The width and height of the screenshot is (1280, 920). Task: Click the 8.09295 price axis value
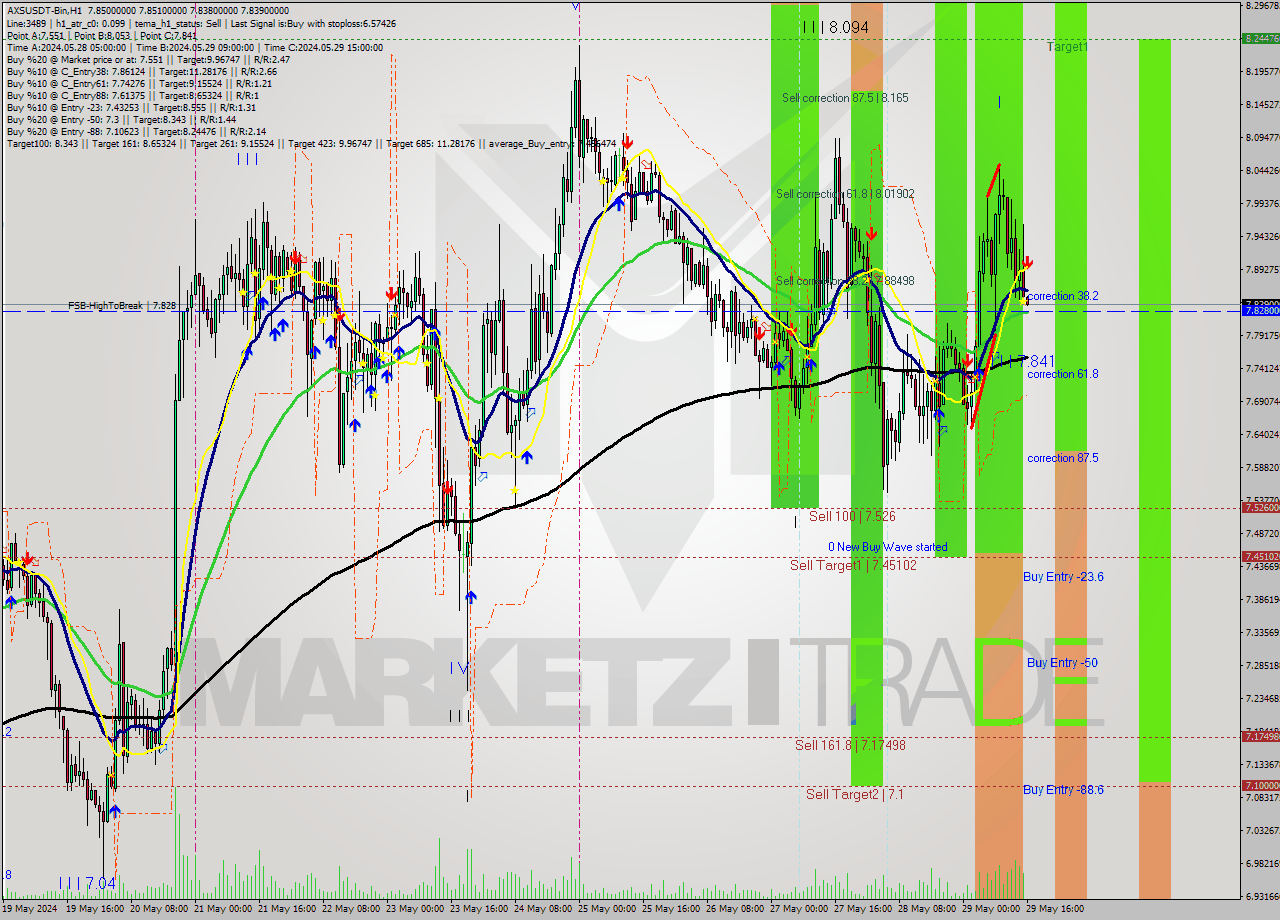click(1261, 138)
